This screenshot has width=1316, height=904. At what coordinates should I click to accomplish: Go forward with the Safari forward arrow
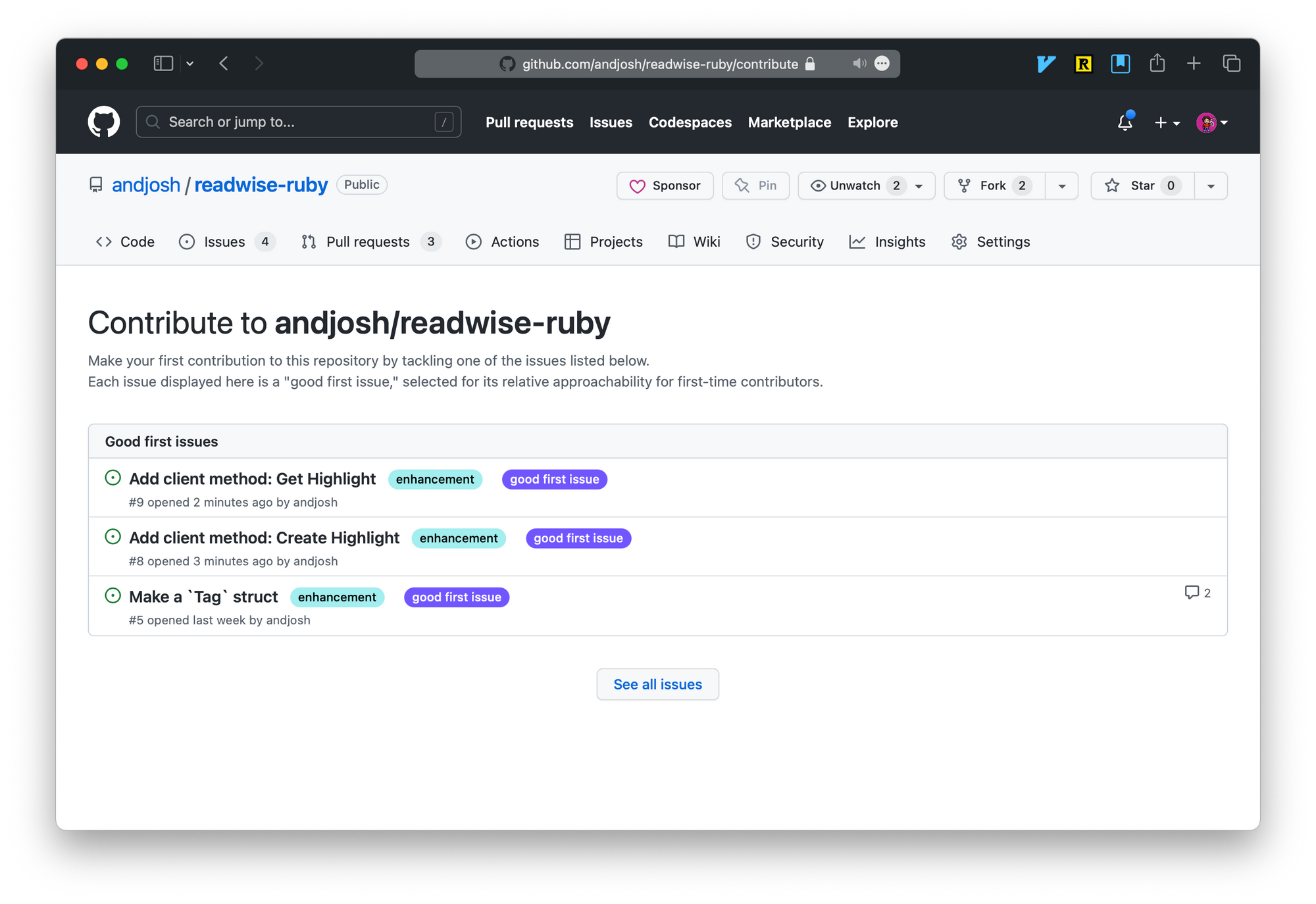coord(259,64)
